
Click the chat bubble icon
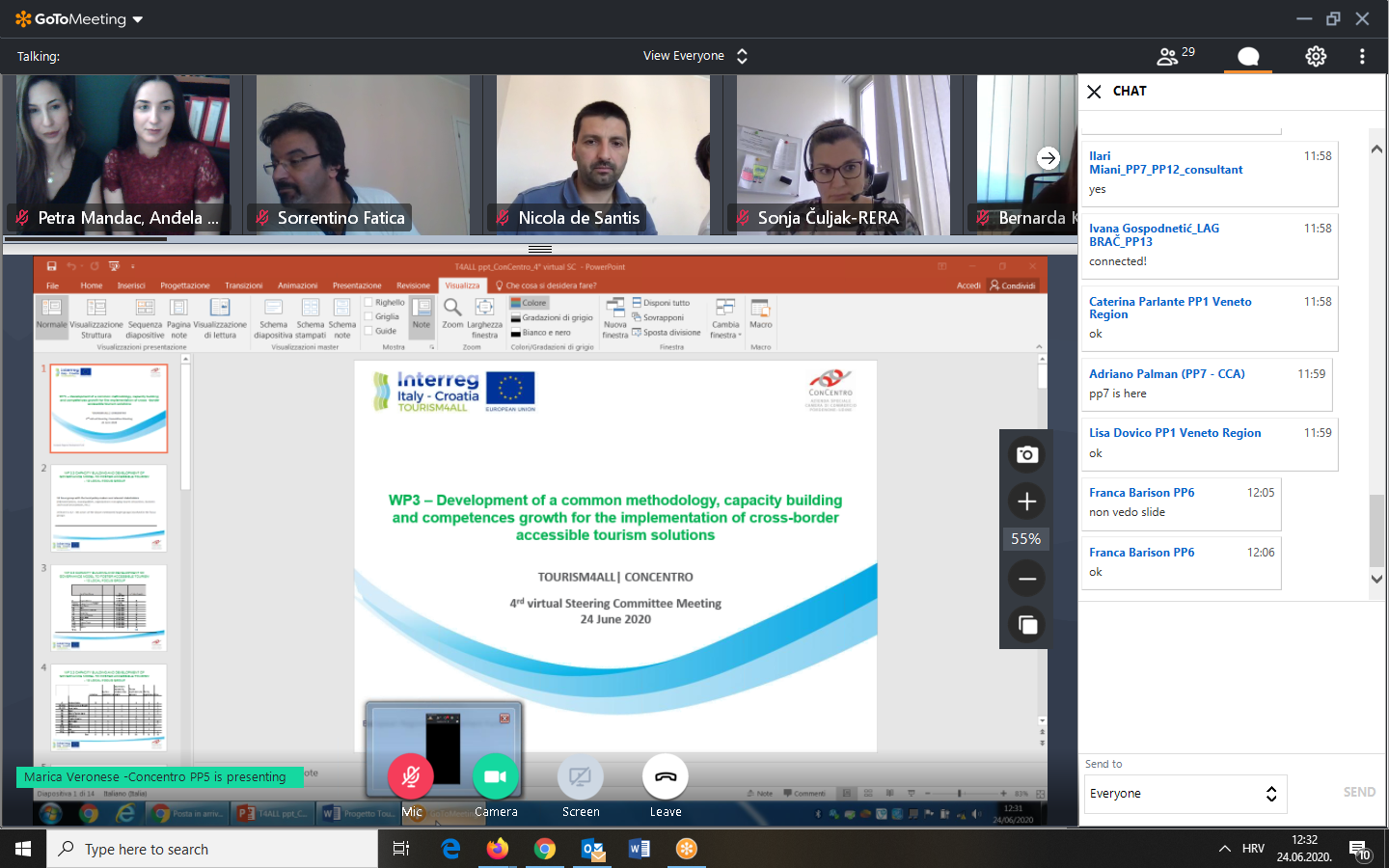click(1248, 56)
